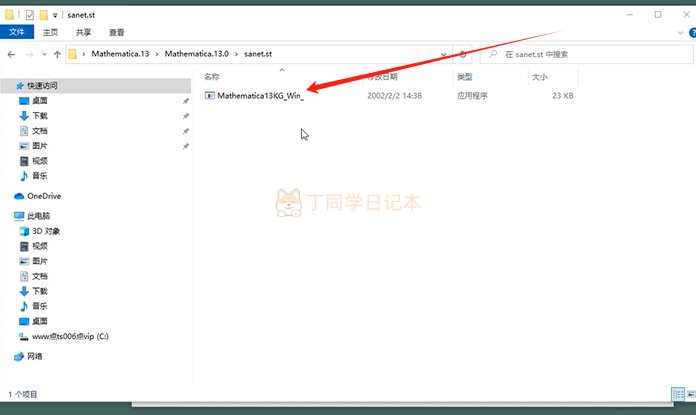The image size is (696, 415).
Task: Click the pin icon beside quick access 文档
Action: point(186,131)
